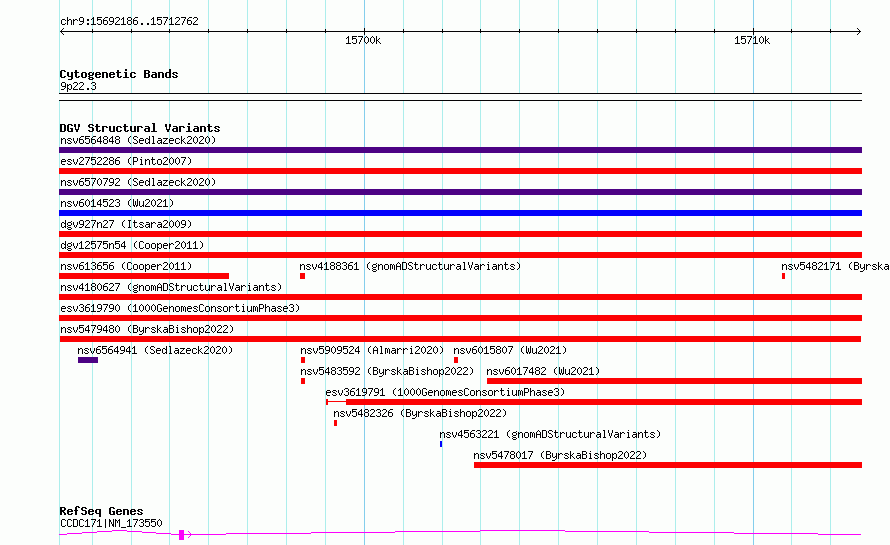890x545 pixels.
Task: Open the nsv6564941 (Sedlazeck2020) label
Action: point(155,350)
